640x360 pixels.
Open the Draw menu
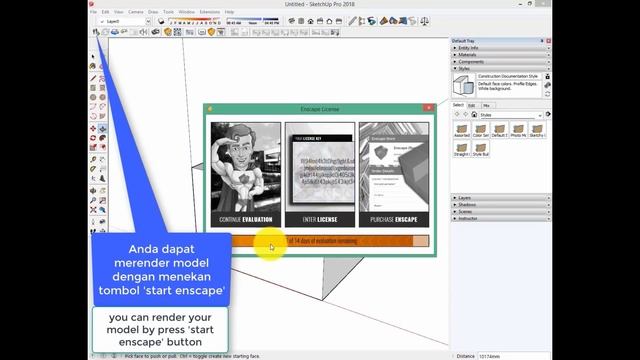tap(153, 12)
